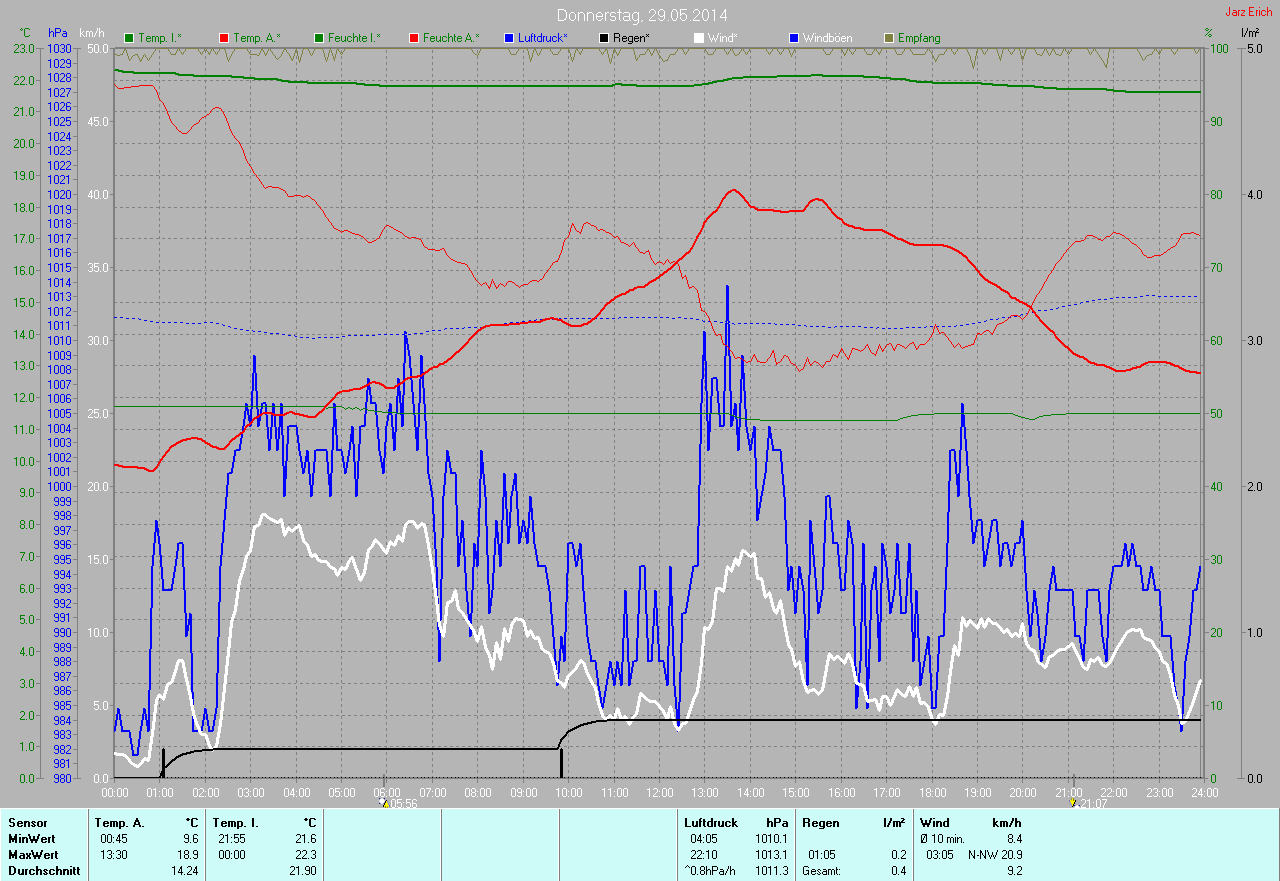The width and height of the screenshot is (1280, 881).
Task: Click the rain total value 0.4
Action: point(898,871)
